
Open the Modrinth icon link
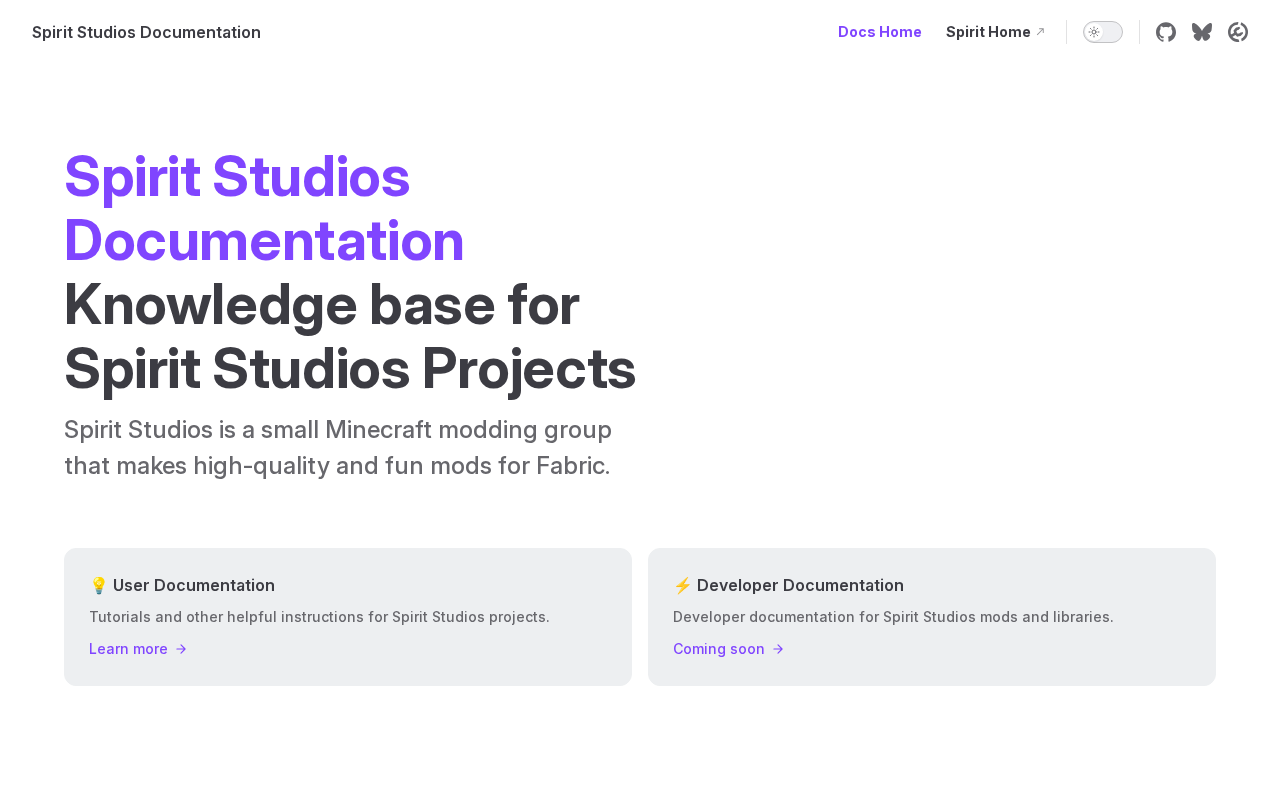[1238, 32]
